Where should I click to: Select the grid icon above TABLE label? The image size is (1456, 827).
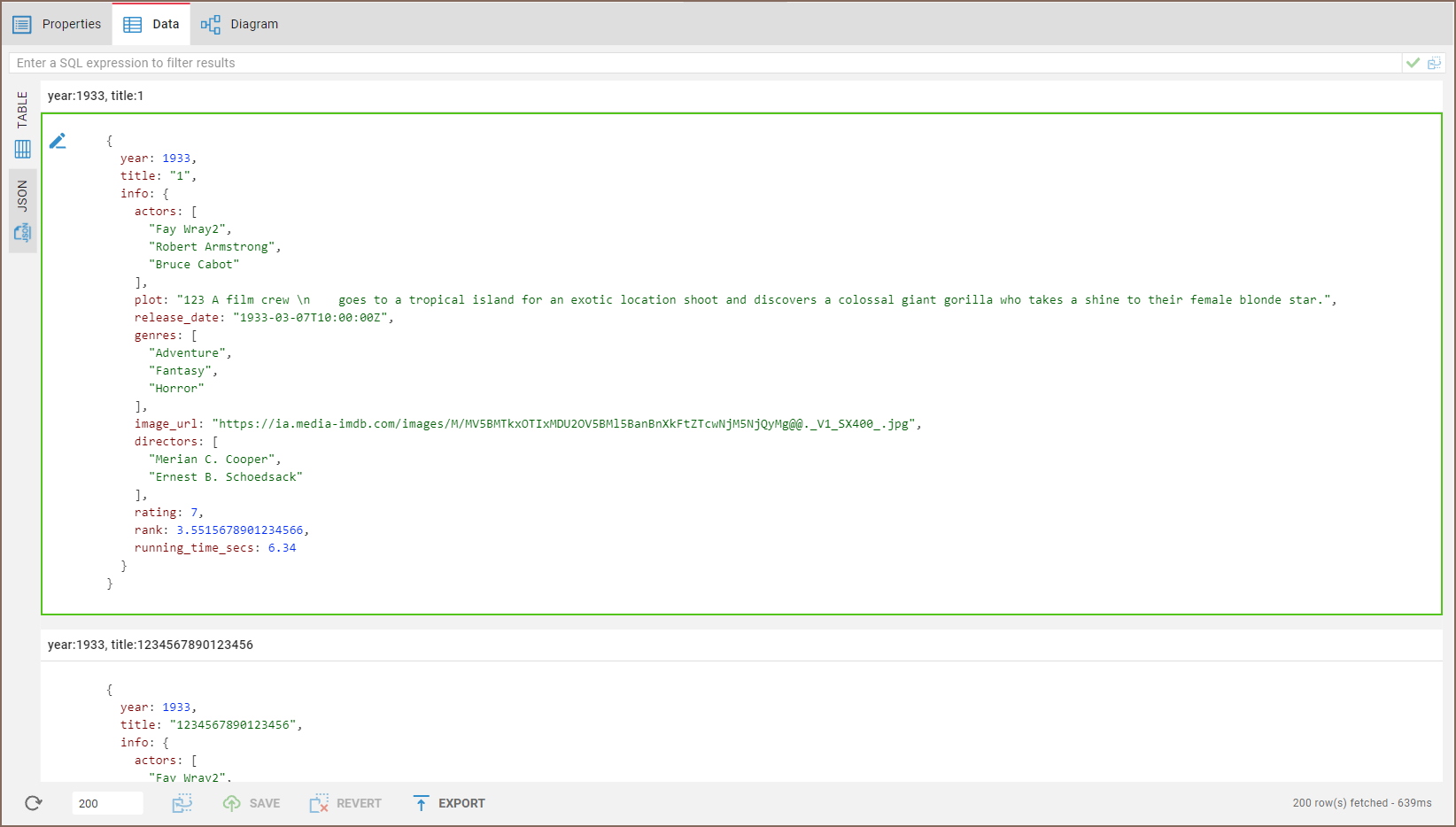(x=22, y=149)
